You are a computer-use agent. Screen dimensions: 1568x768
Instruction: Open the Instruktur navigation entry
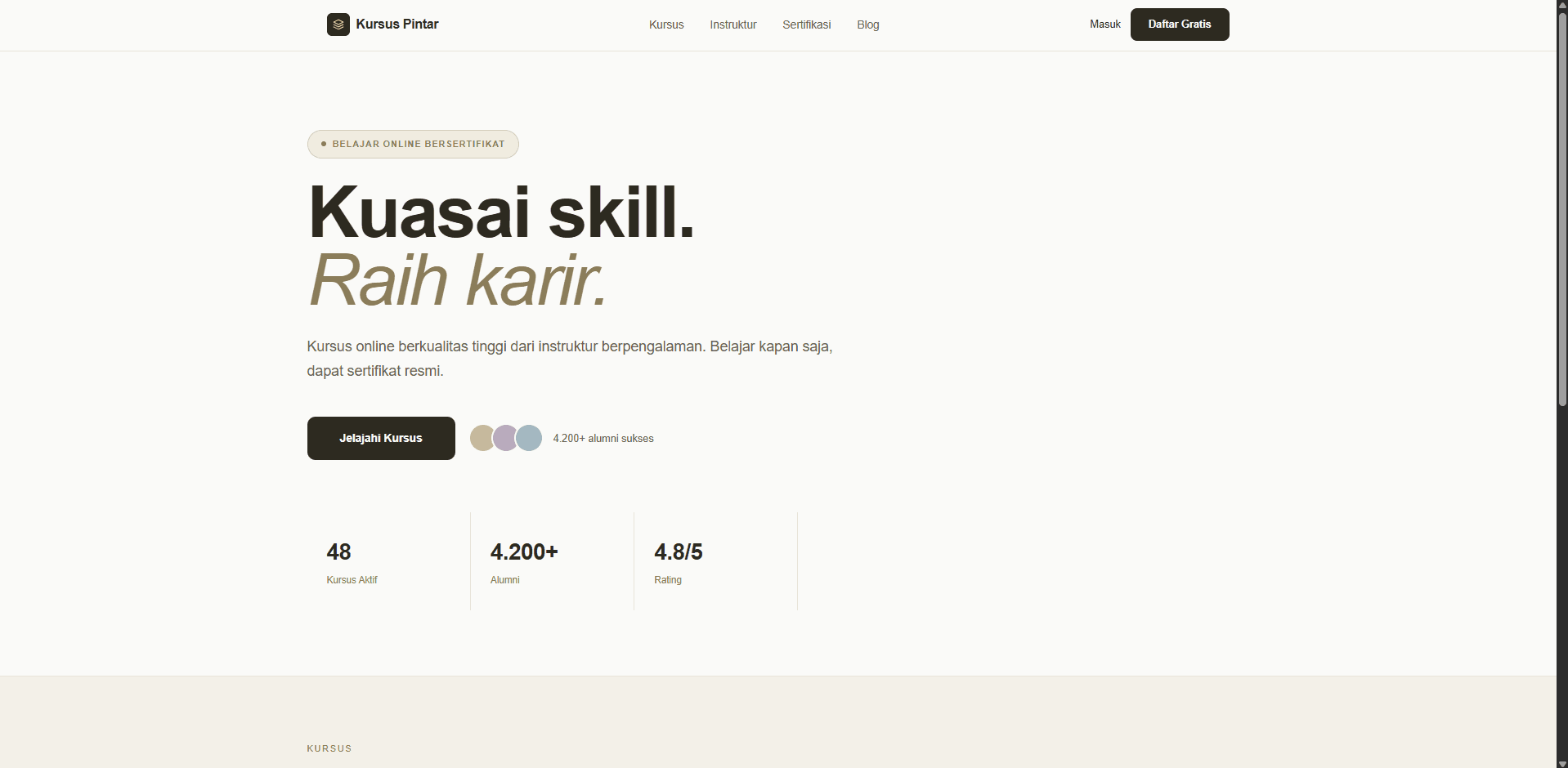[732, 25]
